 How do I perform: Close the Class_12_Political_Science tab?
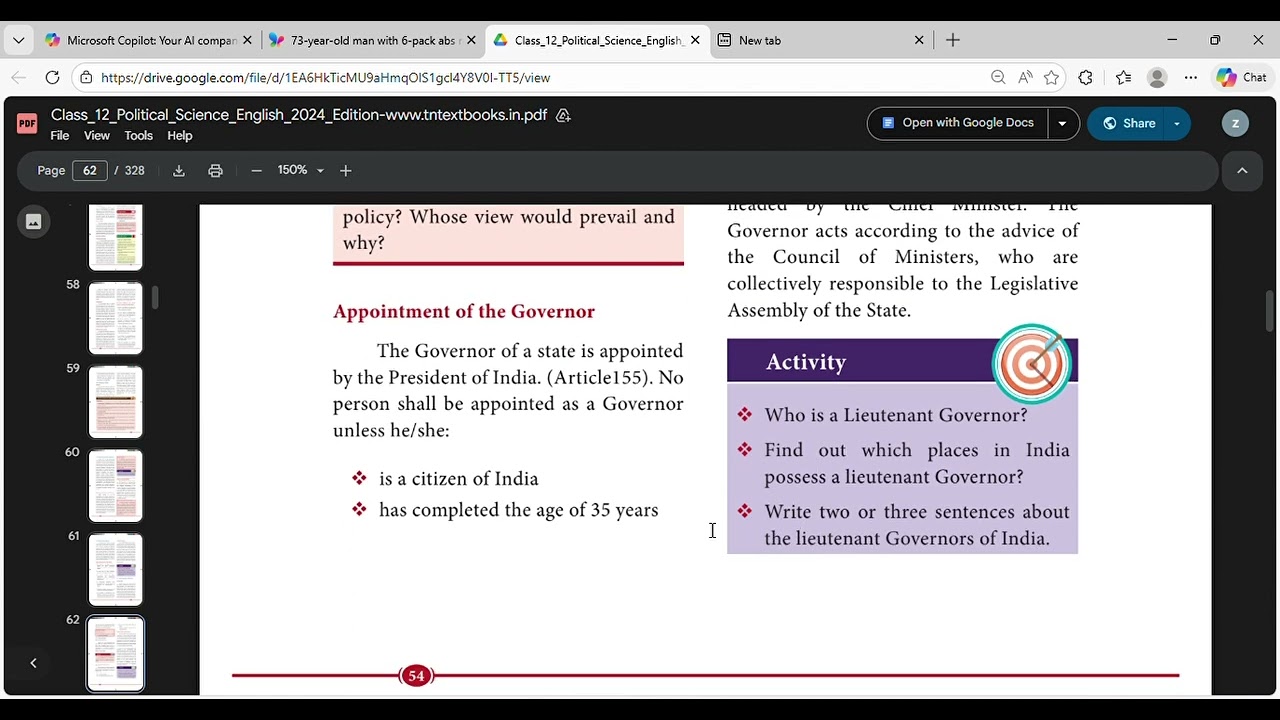(x=695, y=40)
